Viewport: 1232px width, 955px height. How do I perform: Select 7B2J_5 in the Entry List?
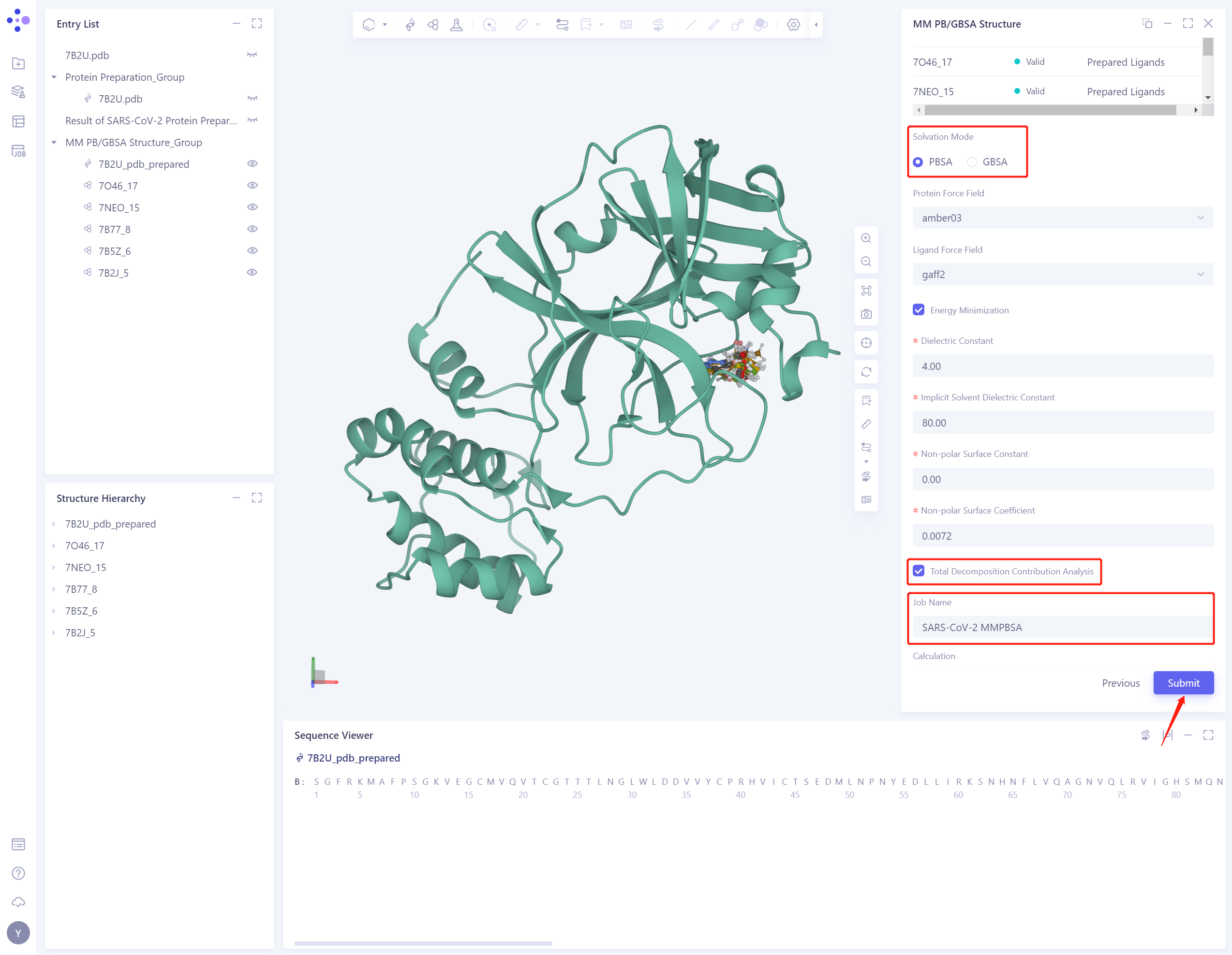[x=113, y=273]
